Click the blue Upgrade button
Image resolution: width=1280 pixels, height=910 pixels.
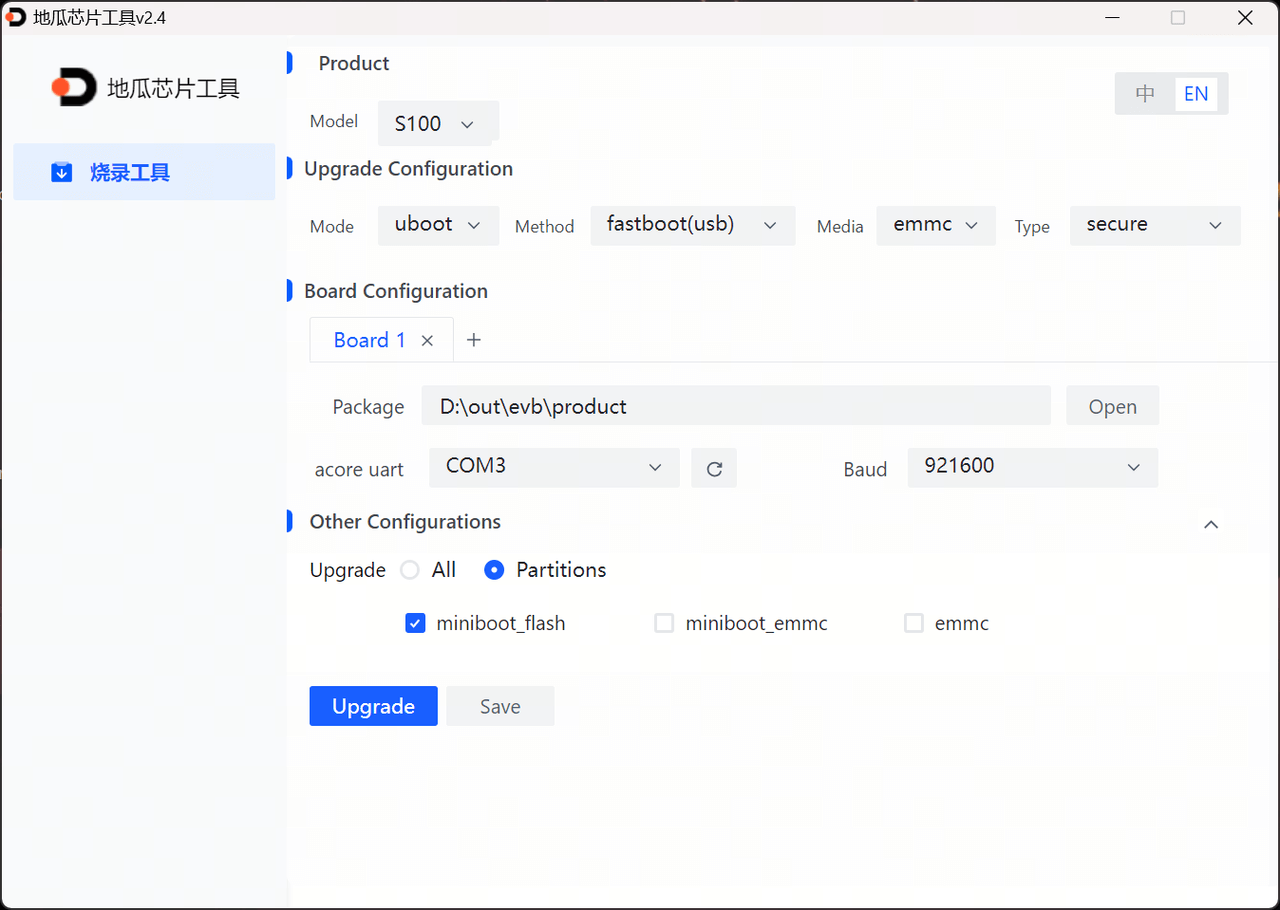(x=373, y=706)
